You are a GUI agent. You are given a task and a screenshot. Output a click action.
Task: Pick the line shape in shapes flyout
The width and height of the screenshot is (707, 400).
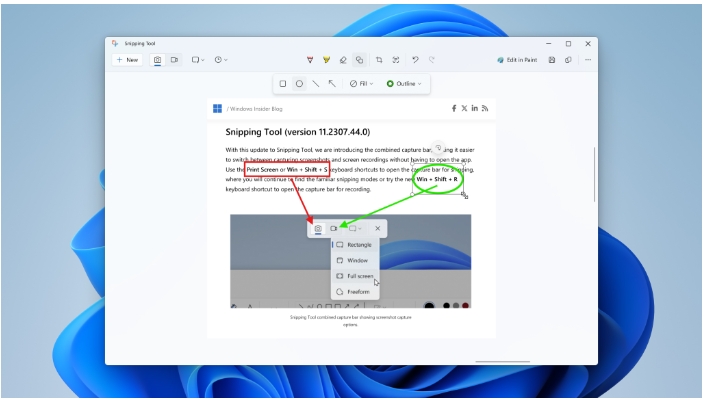pos(316,83)
